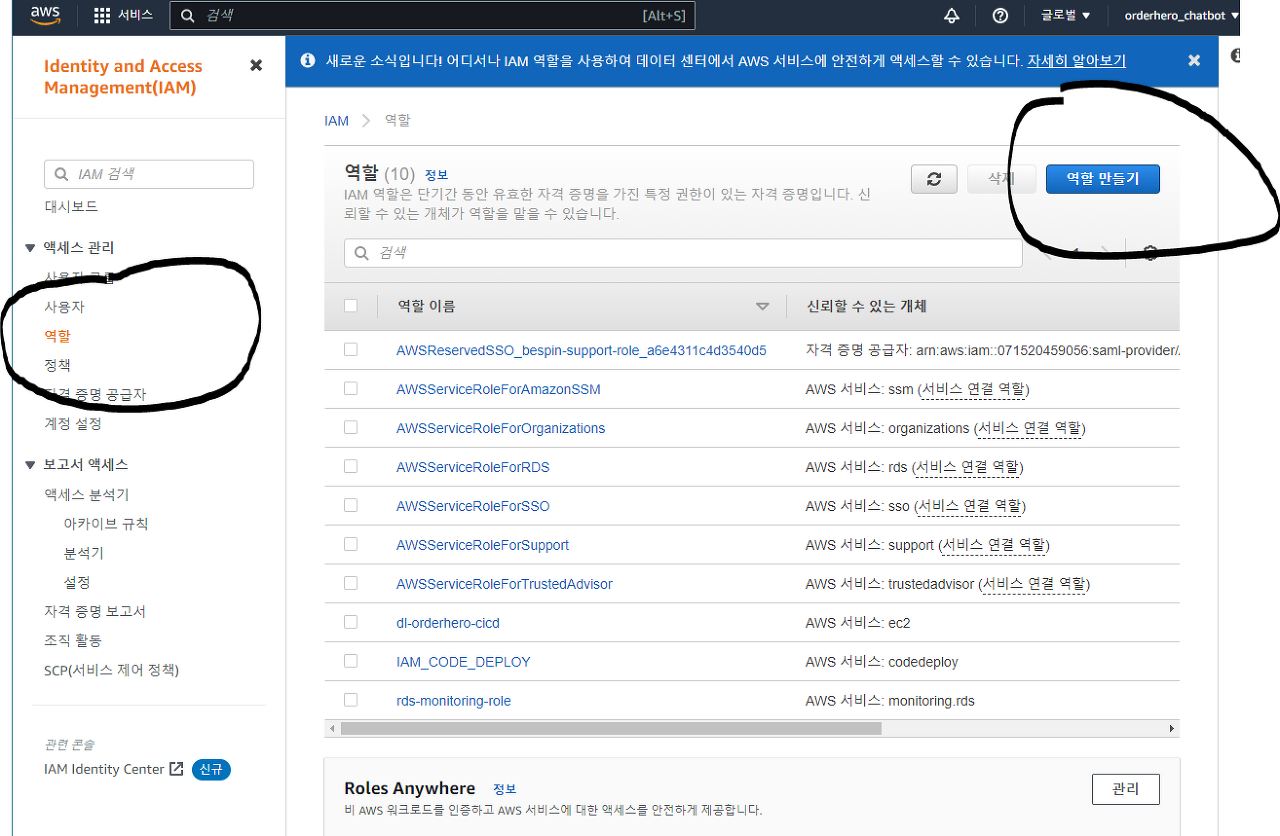Focus the roles table 검색 field
Viewport: 1280px width, 836px height.
683,253
